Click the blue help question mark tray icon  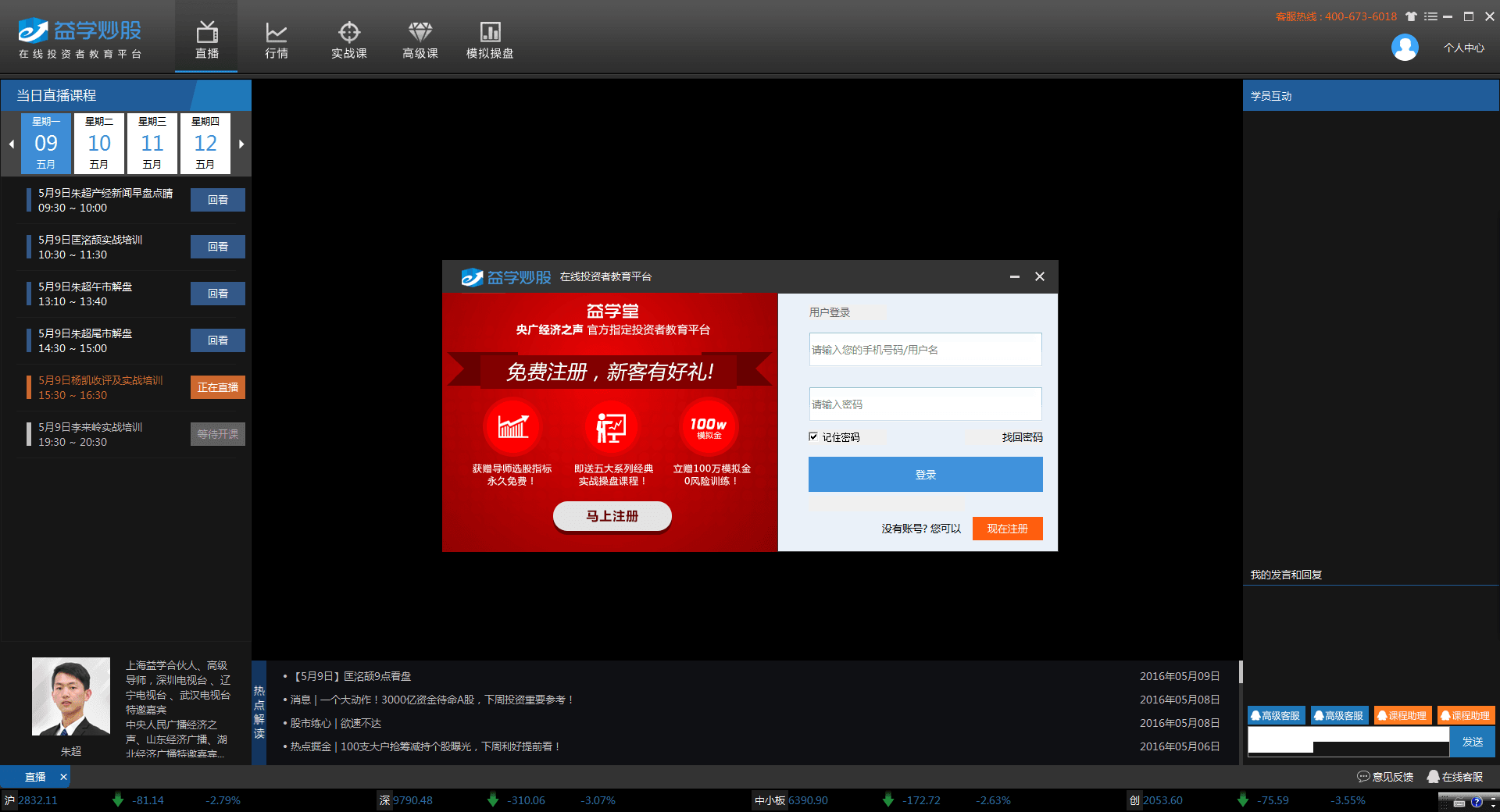[x=1477, y=802]
